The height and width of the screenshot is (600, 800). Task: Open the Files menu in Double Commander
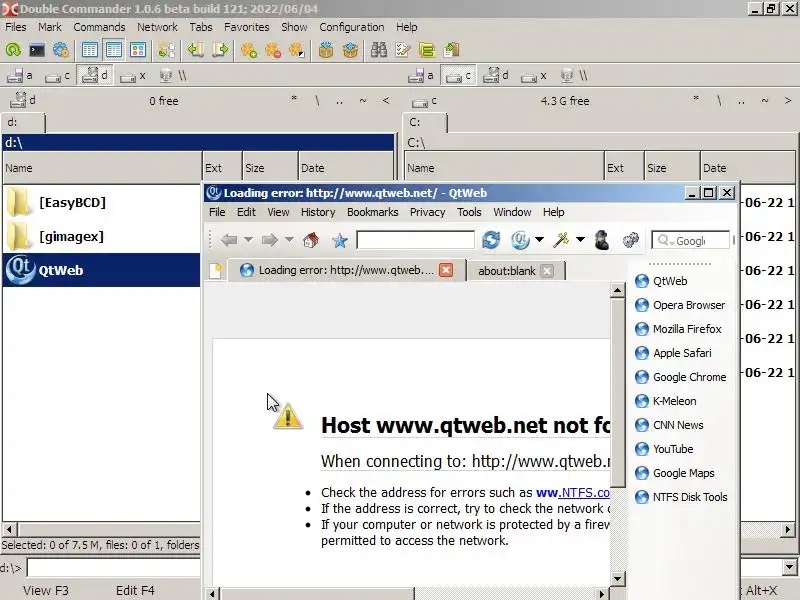(16, 27)
